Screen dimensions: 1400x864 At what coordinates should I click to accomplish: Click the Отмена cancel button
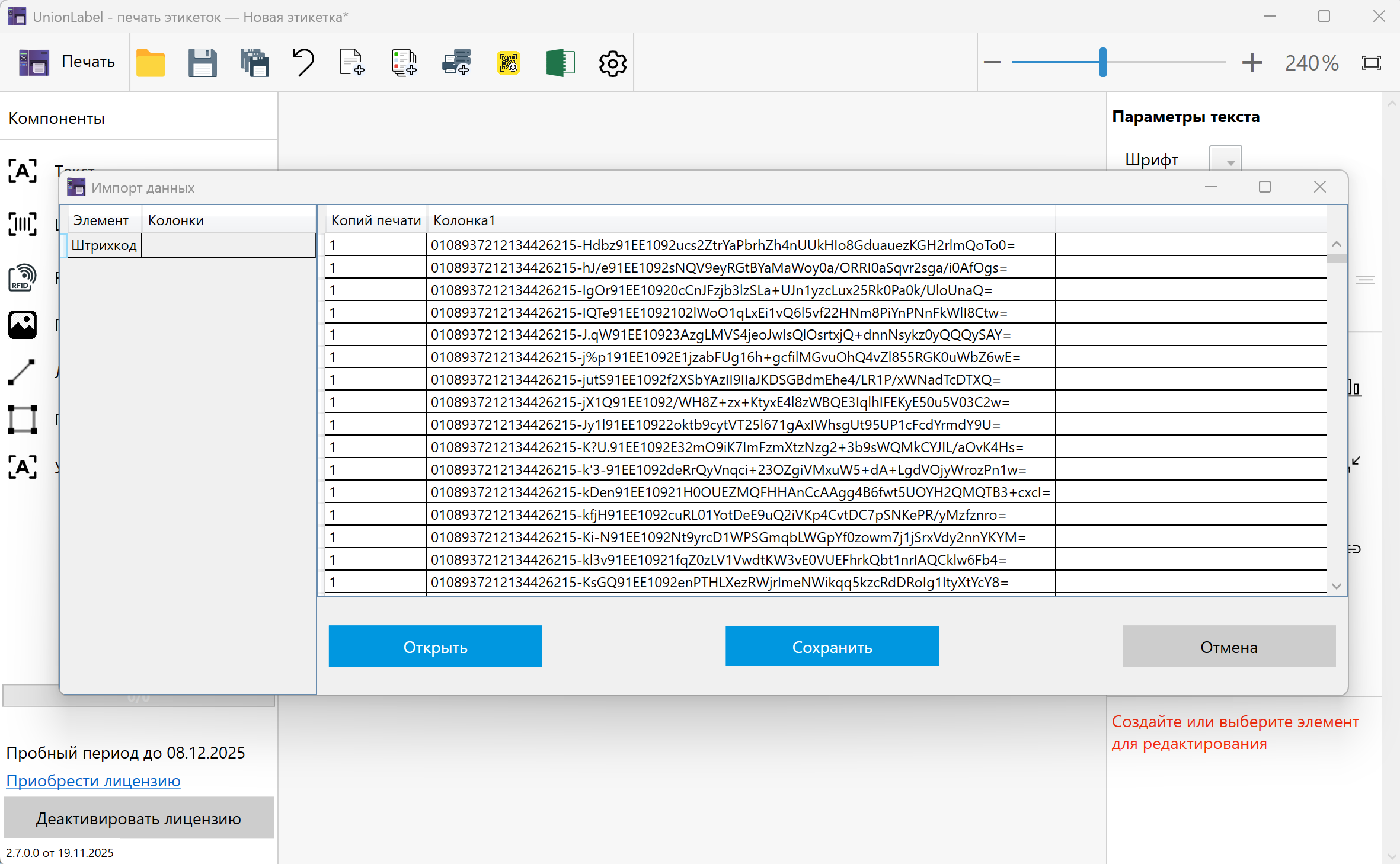(1228, 647)
